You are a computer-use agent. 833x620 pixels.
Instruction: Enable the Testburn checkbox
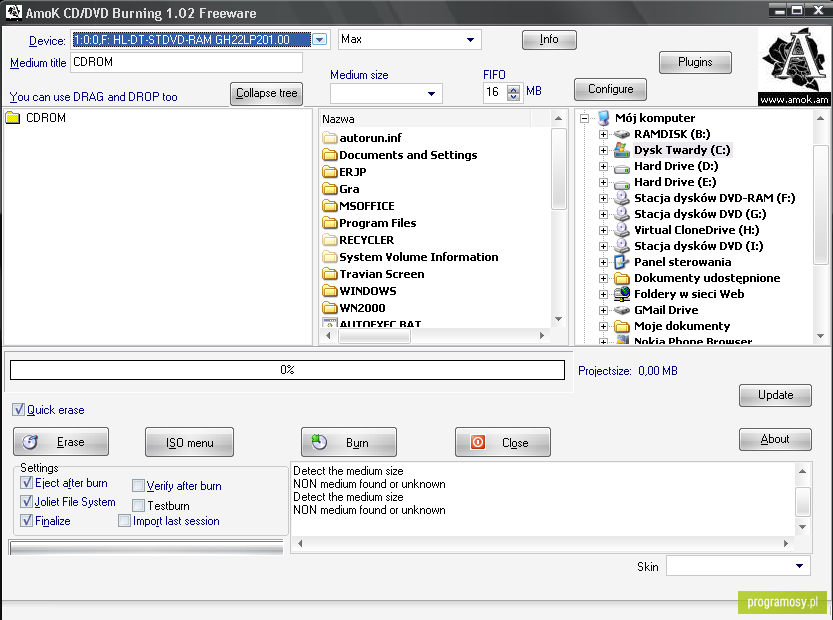point(138,505)
